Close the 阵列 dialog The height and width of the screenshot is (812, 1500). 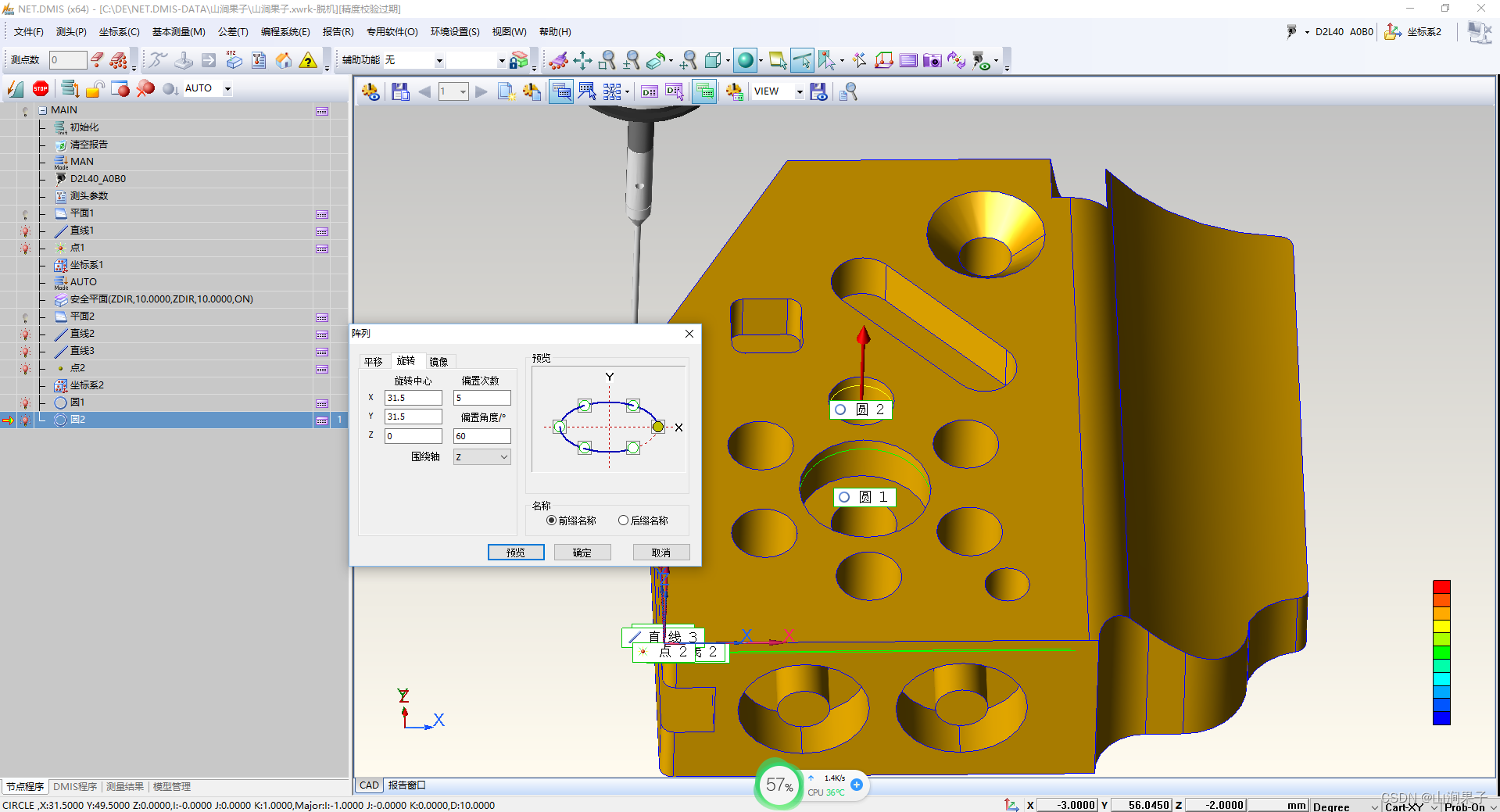[689, 334]
